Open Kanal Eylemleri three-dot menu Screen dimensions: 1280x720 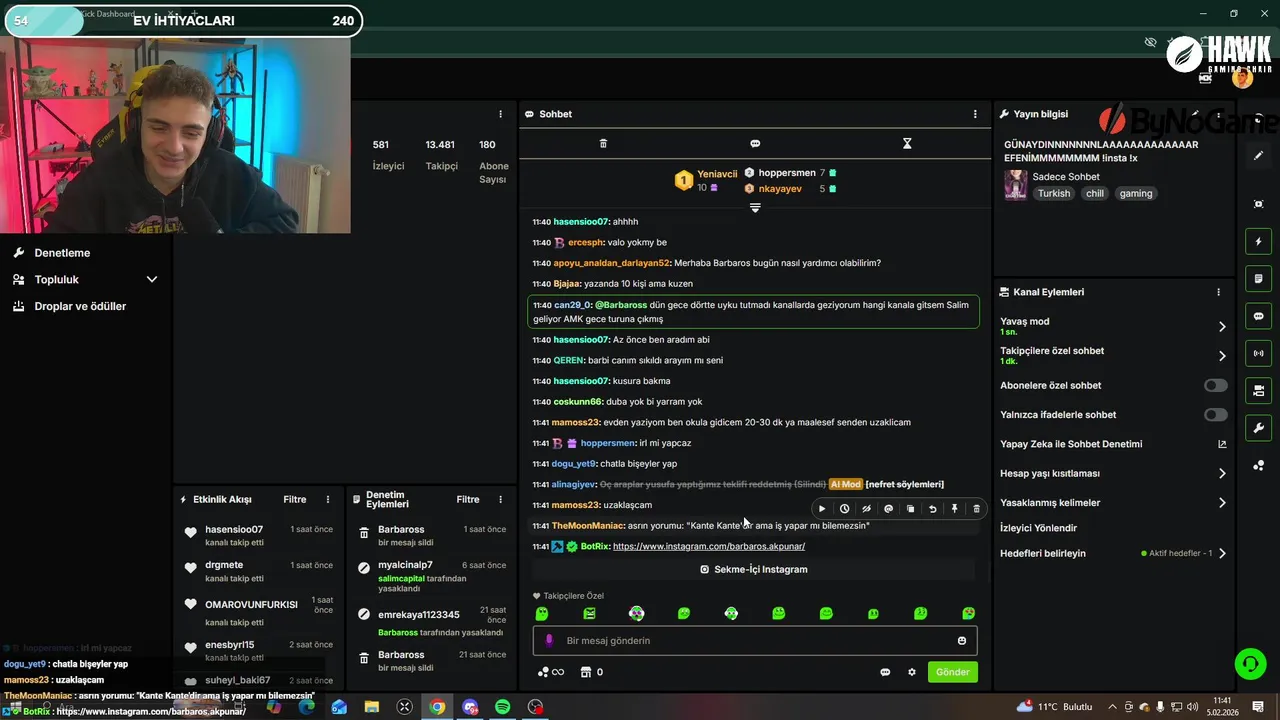(1218, 292)
